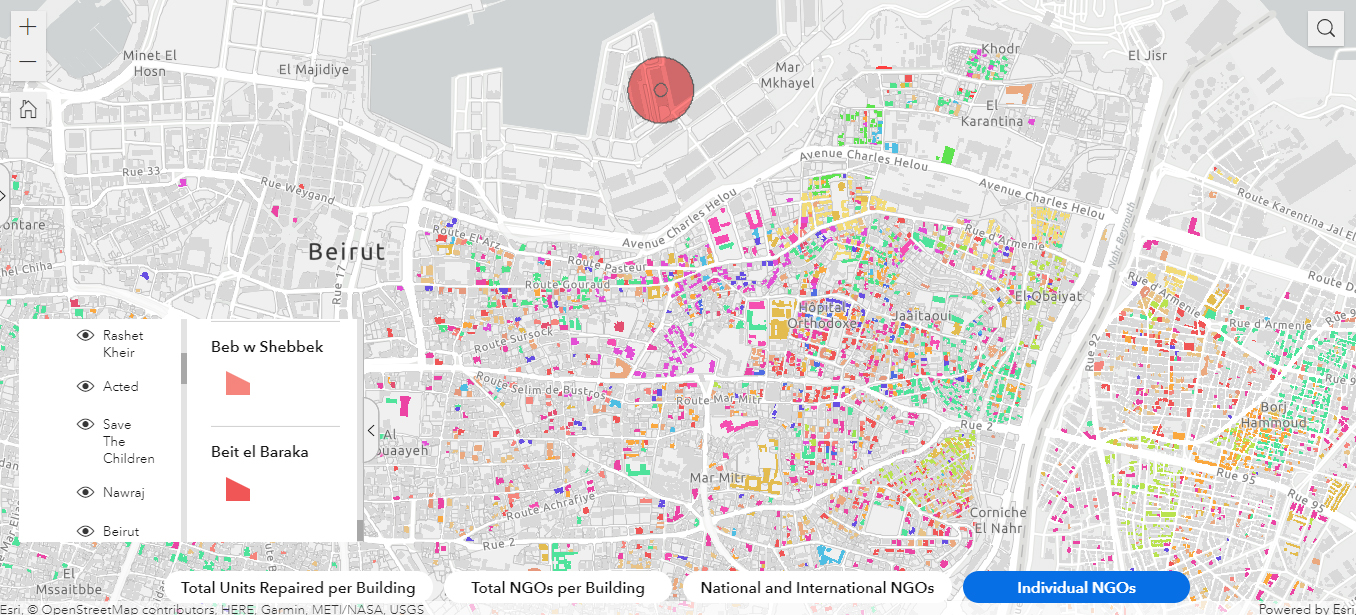This screenshot has height=615, width=1356.
Task: Zoom in using the plus icon
Action: (27, 26)
